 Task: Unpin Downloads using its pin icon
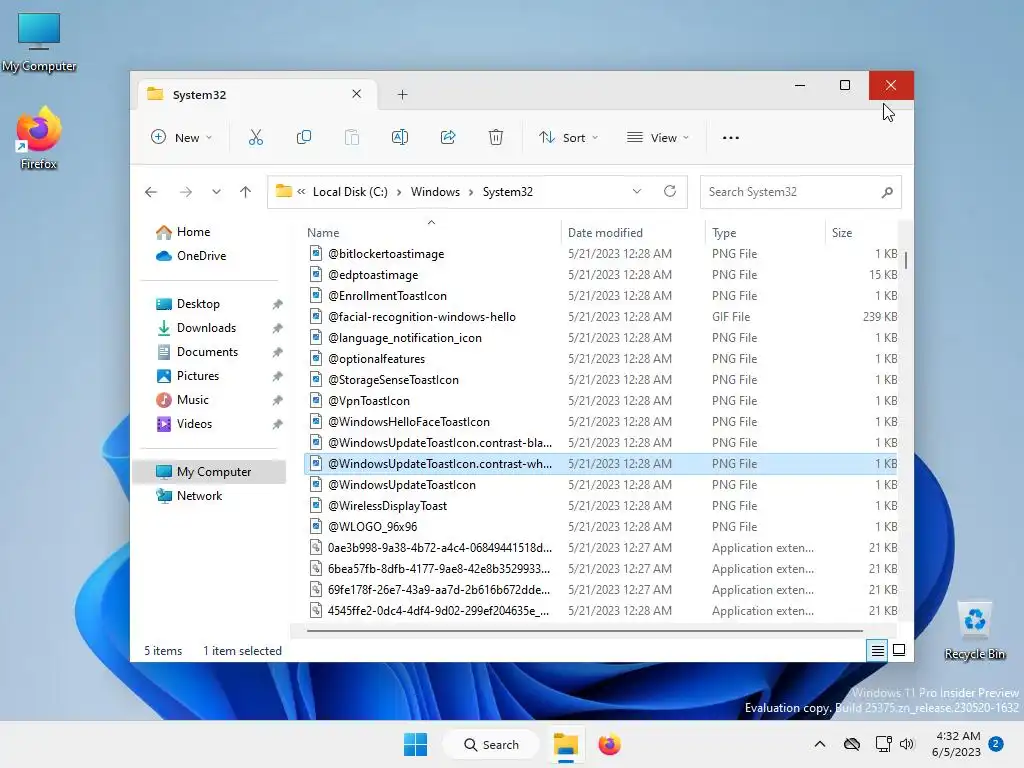point(278,328)
